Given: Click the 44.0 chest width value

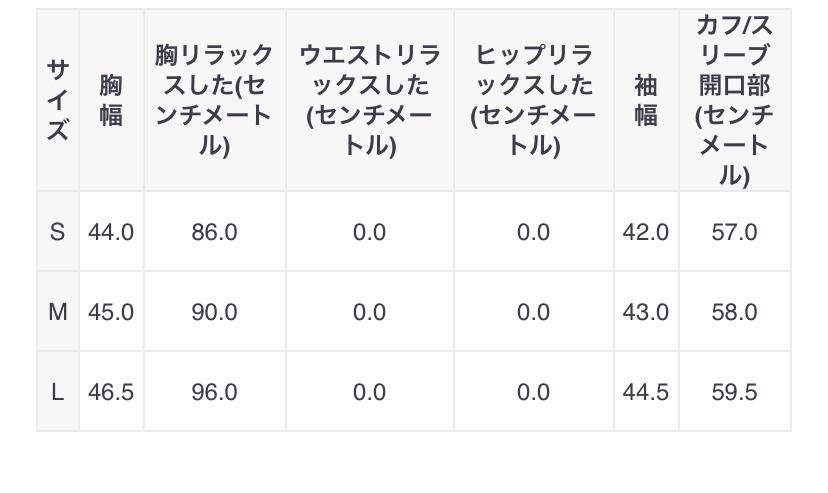Looking at the screenshot, I should (111, 232).
